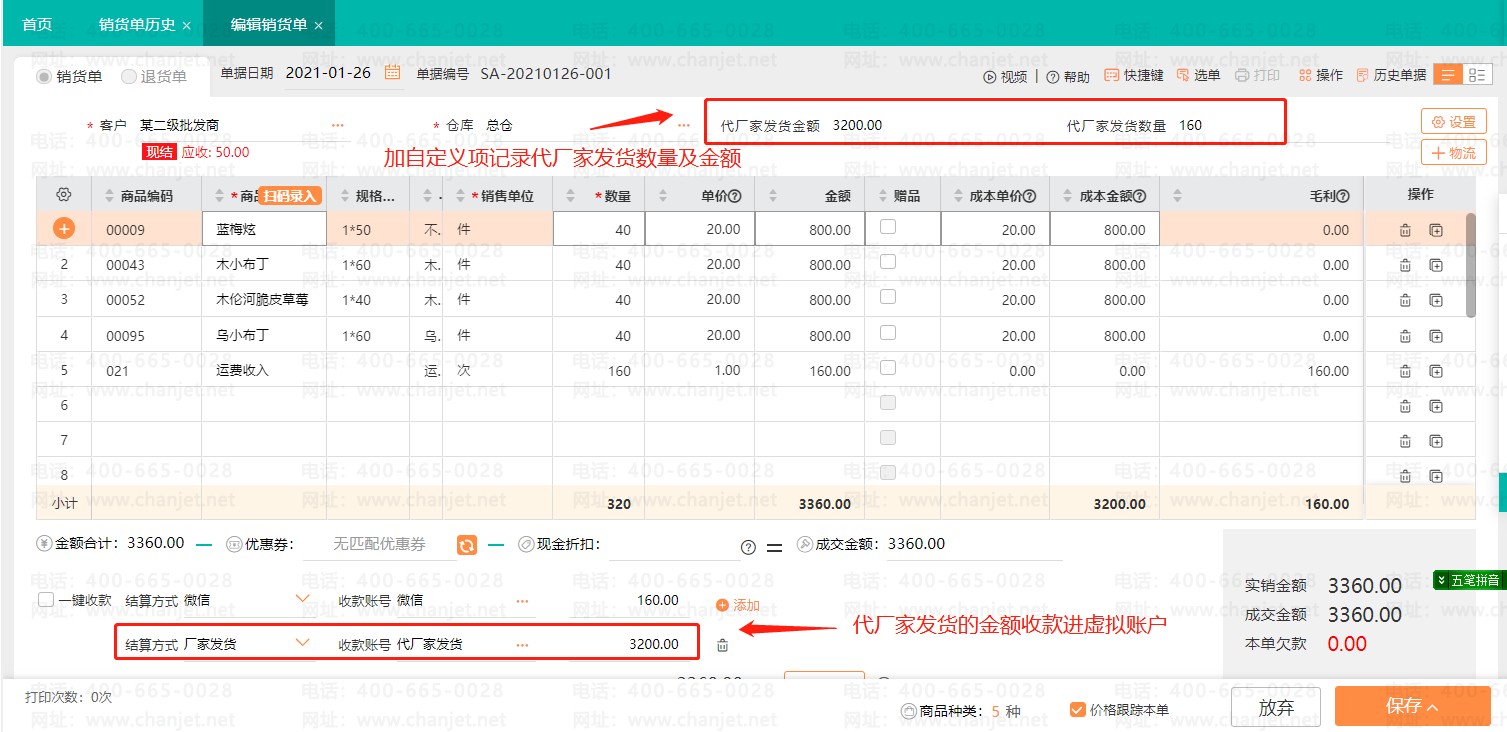Tick the 赠品 checkbox for 木伦河脆皮草莓
This screenshot has height=732, width=1507.
pyautogui.click(x=887, y=297)
